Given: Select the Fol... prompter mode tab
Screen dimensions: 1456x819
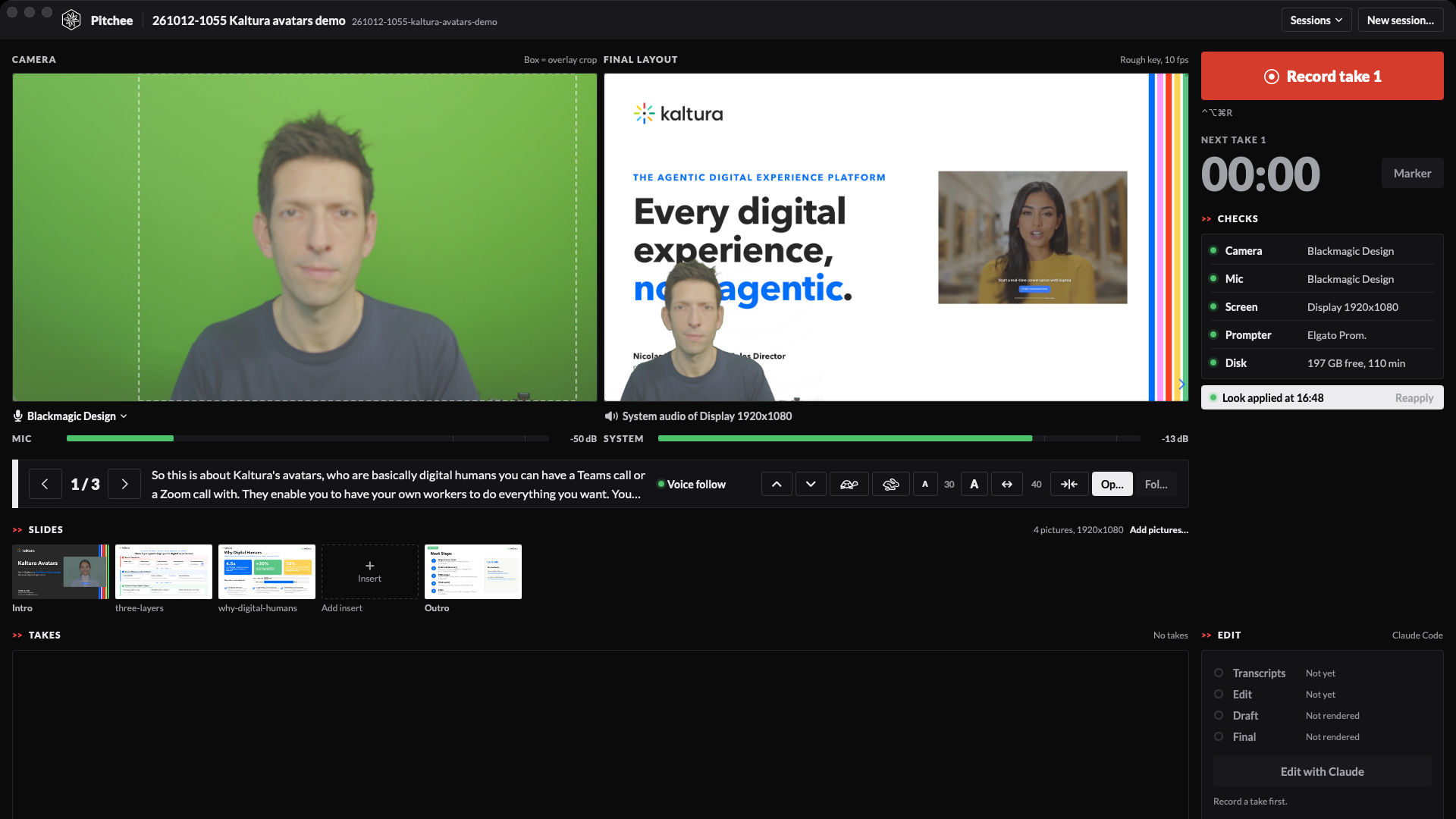Looking at the screenshot, I should [1156, 484].
